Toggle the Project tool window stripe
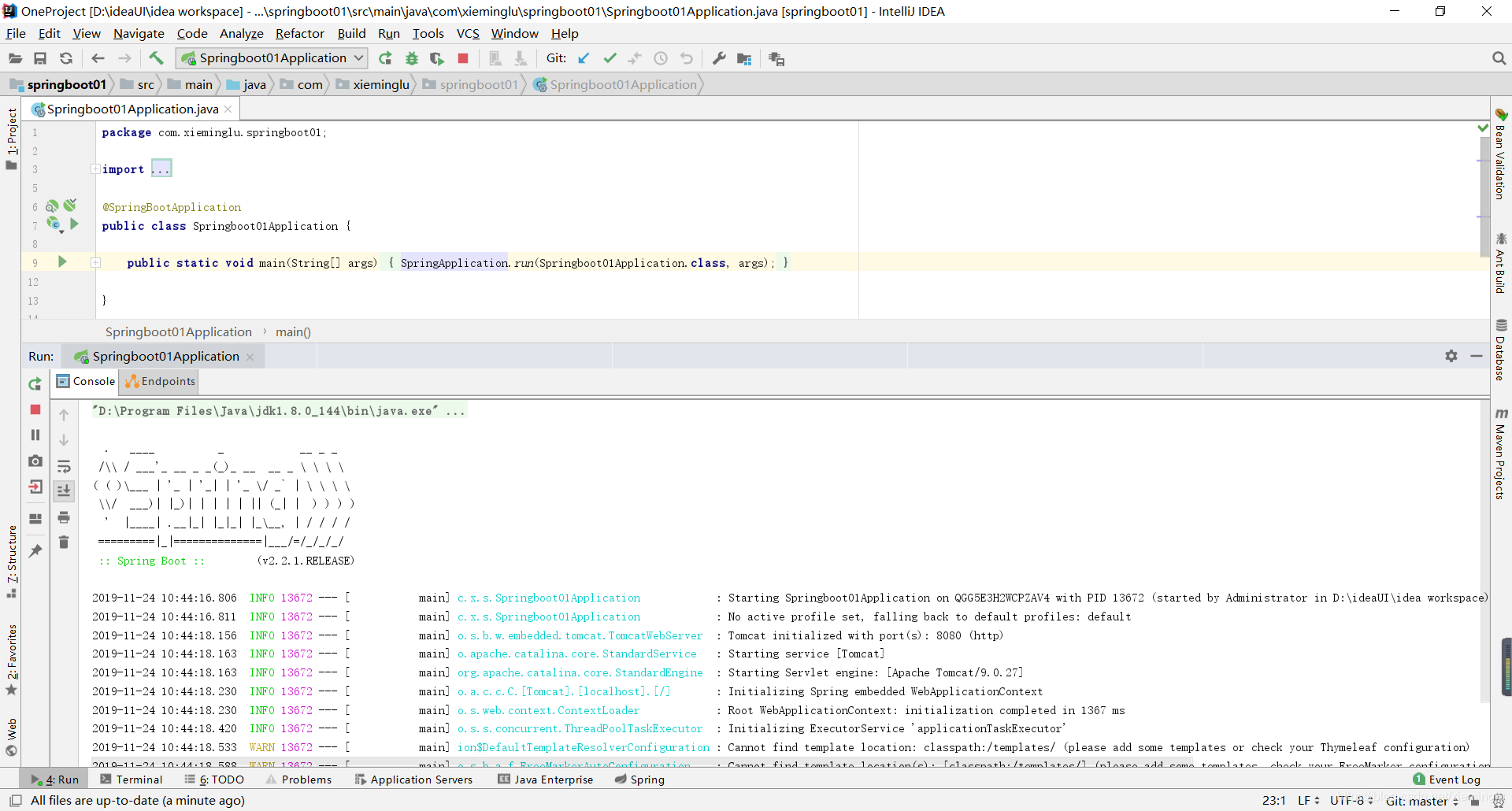The width and height of the screenshot is (1512, 811). [x=11, y=139]
